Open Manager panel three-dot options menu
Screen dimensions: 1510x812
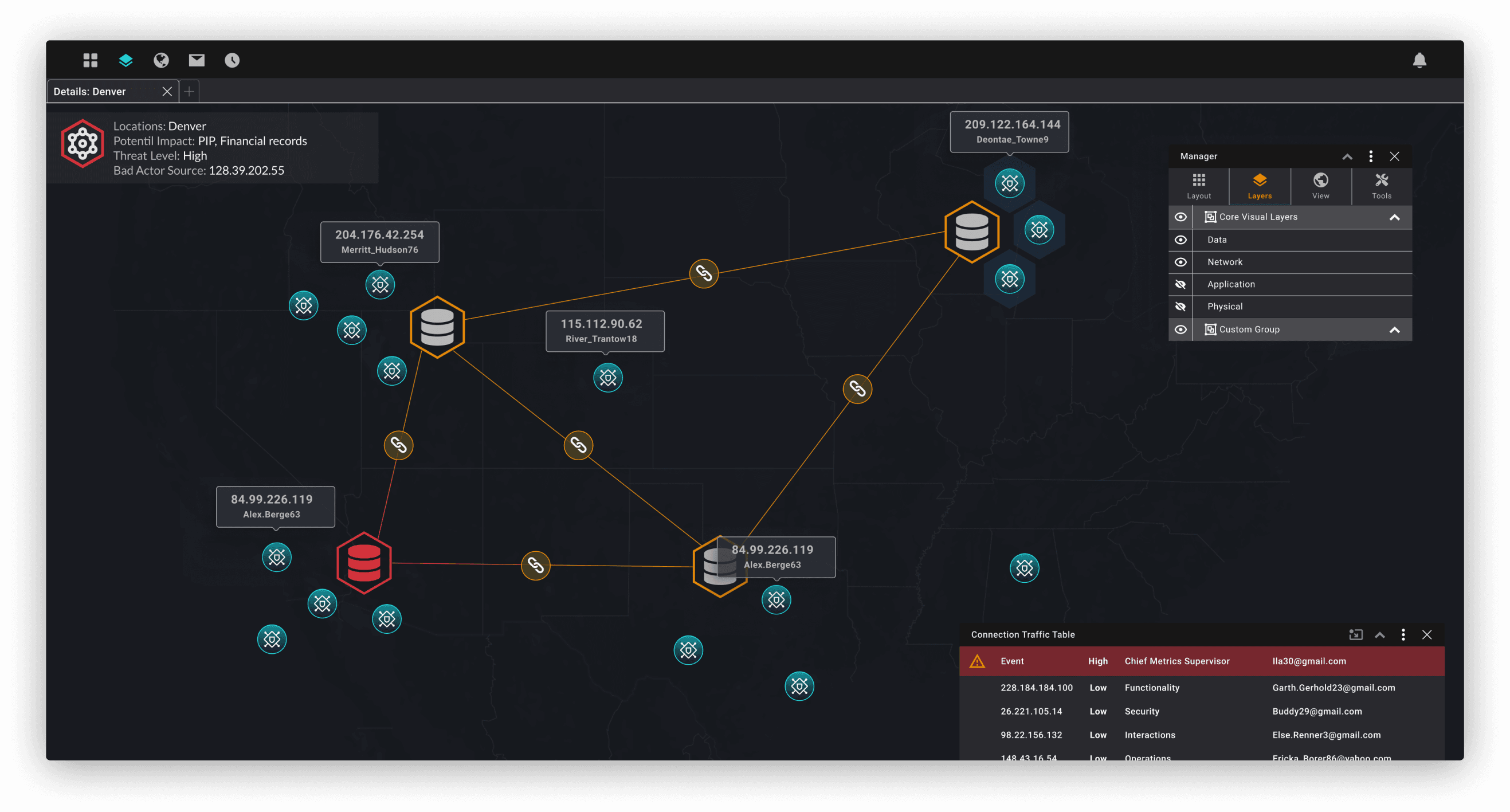1371,156
